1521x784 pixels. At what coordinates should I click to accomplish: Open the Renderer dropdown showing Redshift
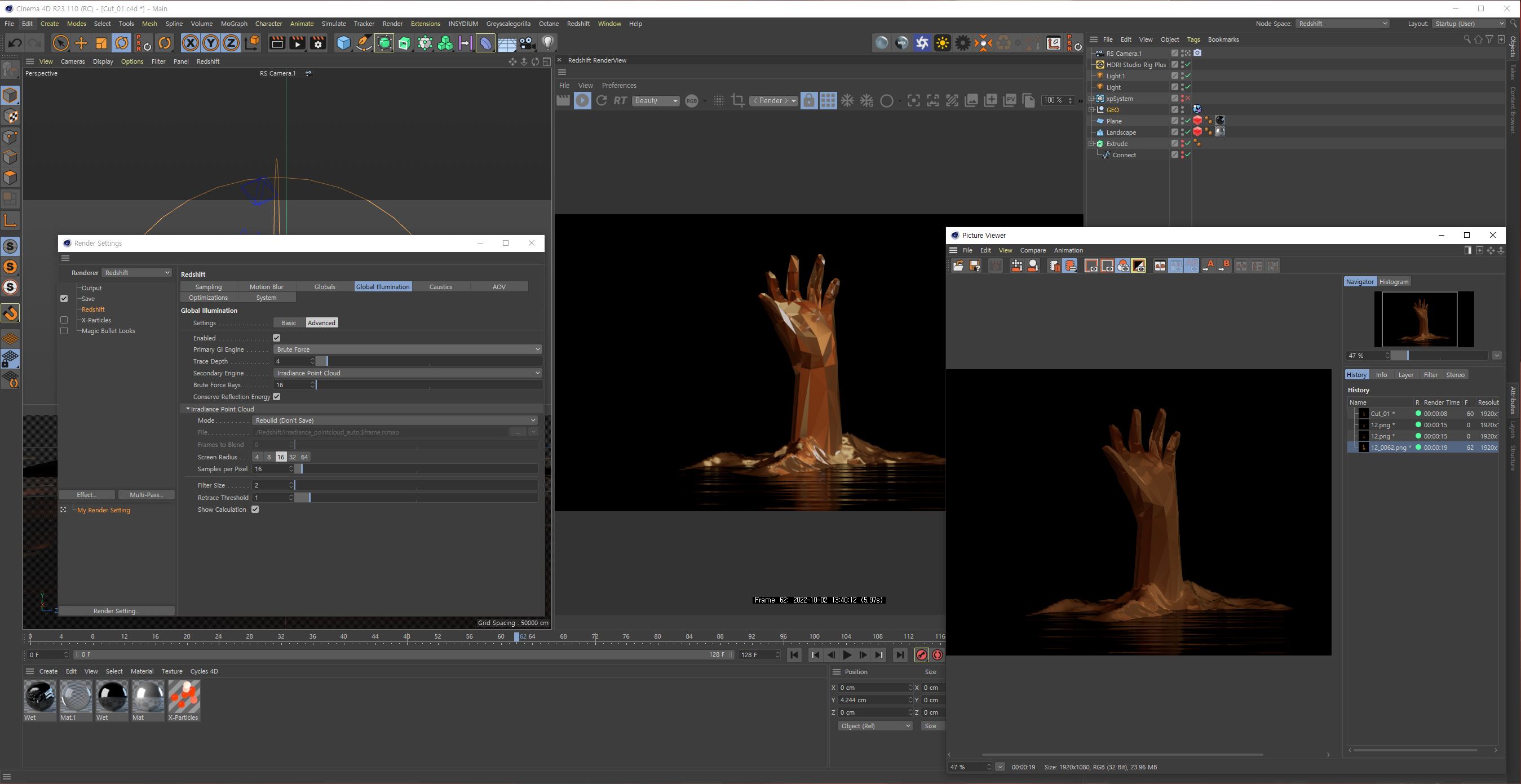point(137,273)
